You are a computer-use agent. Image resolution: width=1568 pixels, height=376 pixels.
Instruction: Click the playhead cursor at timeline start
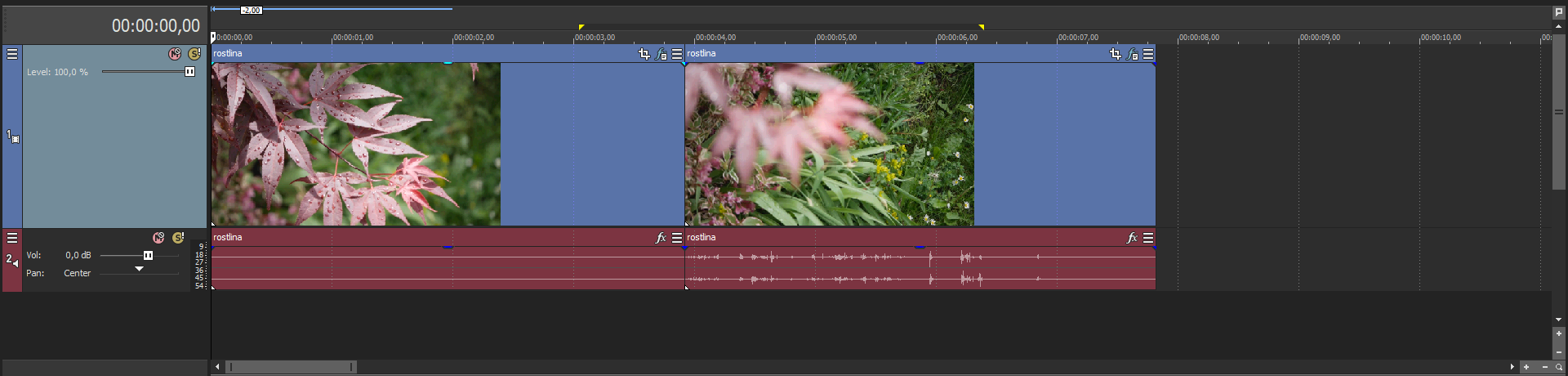(212, 37)
